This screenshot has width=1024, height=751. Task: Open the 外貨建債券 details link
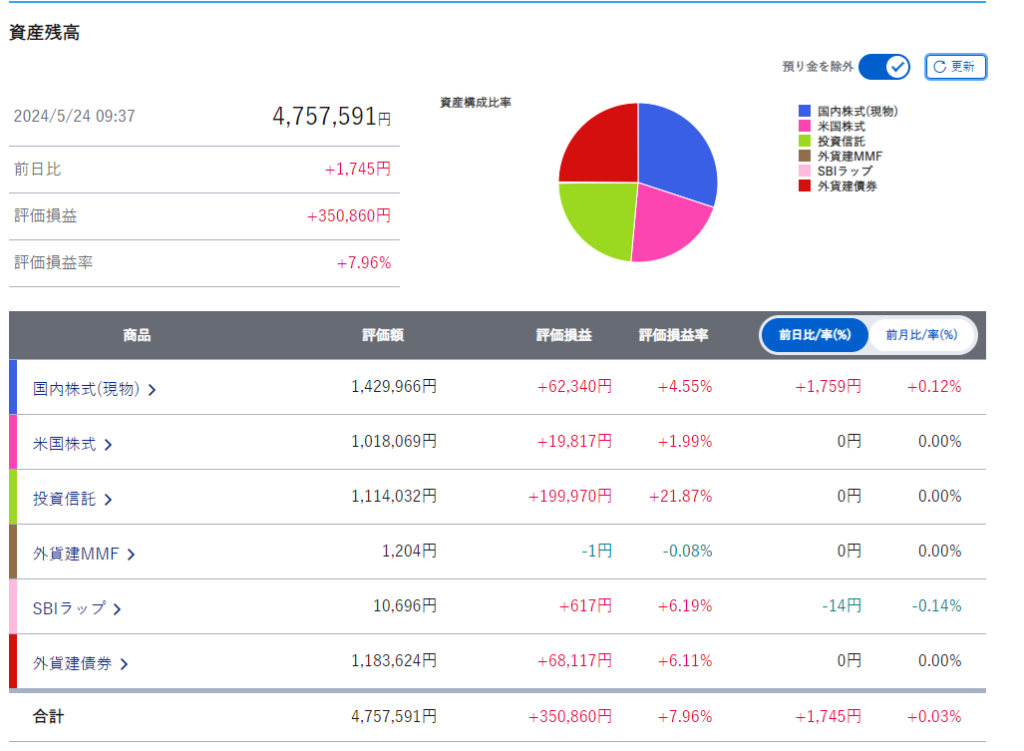point(72,662)
